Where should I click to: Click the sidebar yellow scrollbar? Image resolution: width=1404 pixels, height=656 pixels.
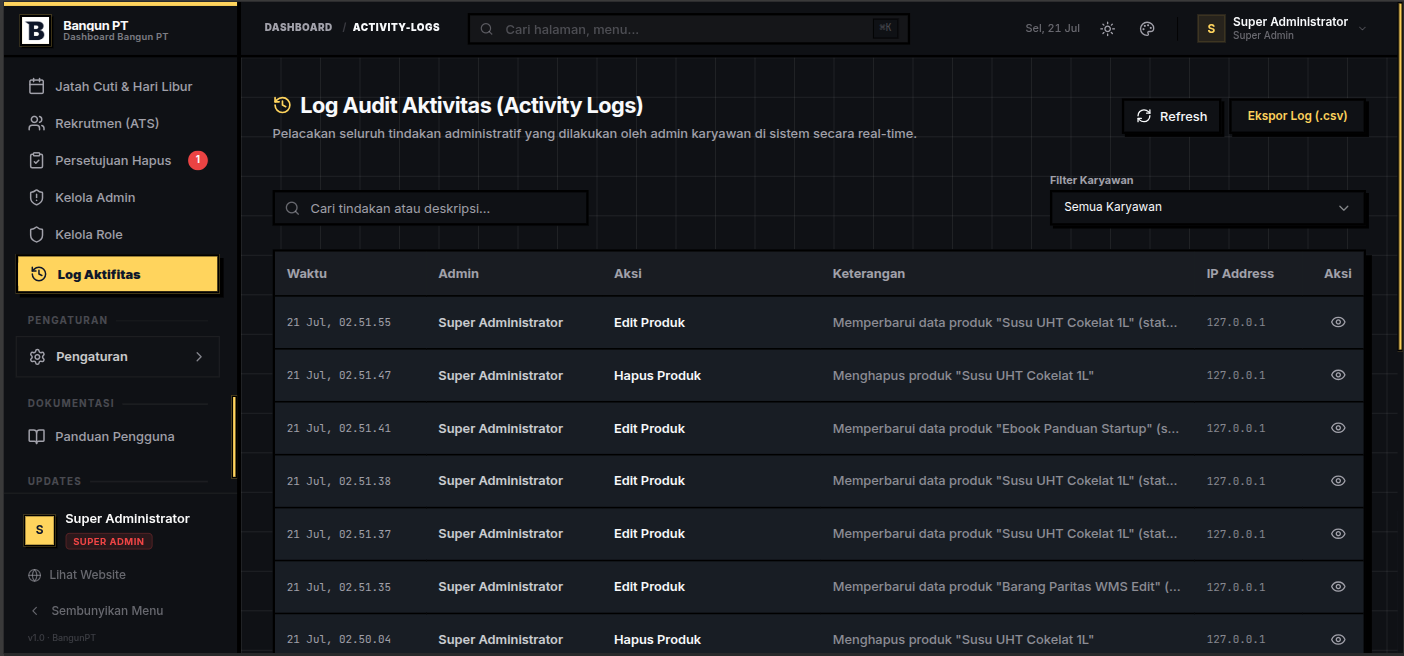234,437
